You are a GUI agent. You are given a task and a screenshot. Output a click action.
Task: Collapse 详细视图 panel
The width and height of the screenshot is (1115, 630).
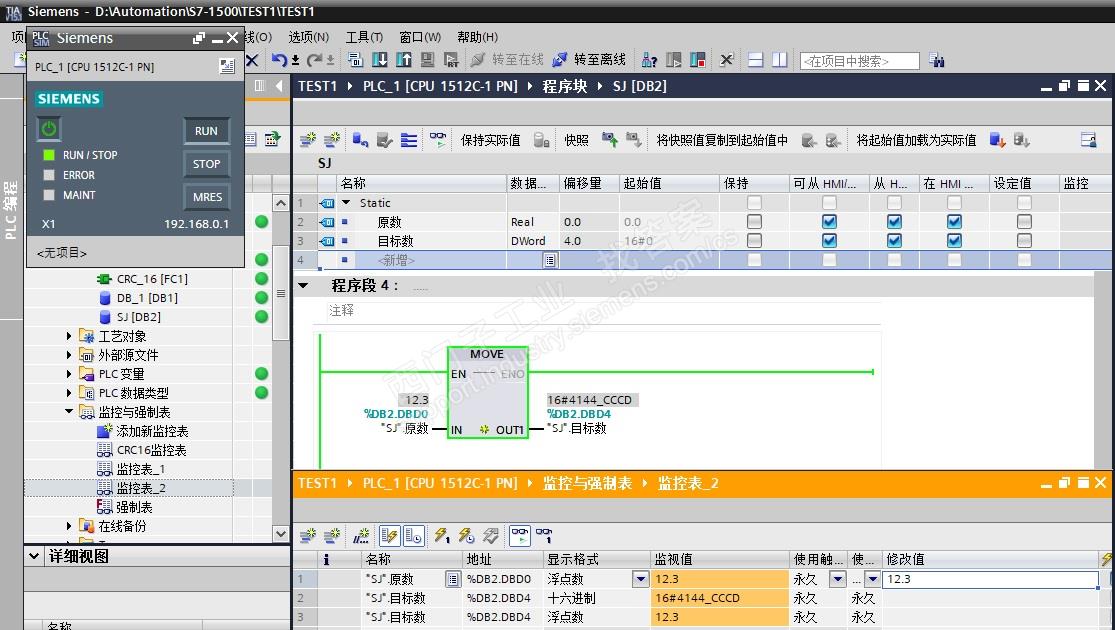tap(34, 557)
